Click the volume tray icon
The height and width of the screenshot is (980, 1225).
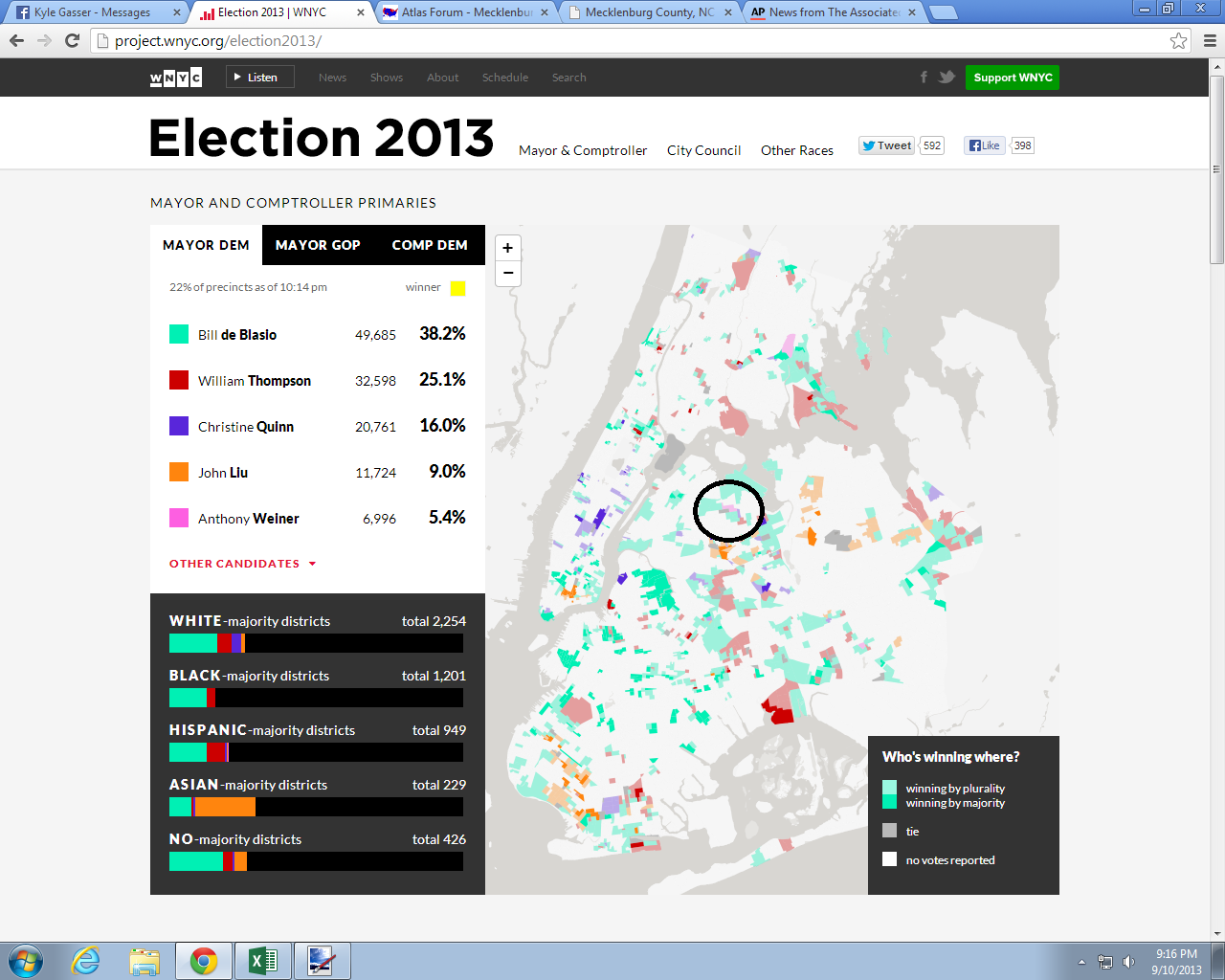pos(1129,962)
